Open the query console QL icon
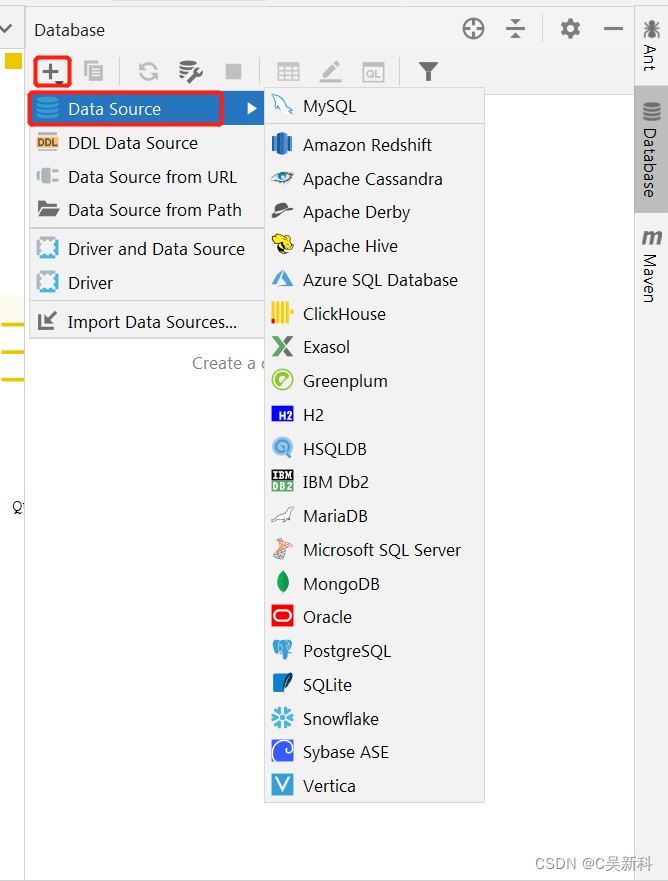Image resolution: width=668 pixels, height=881 pixels. (x=373, y=72)
